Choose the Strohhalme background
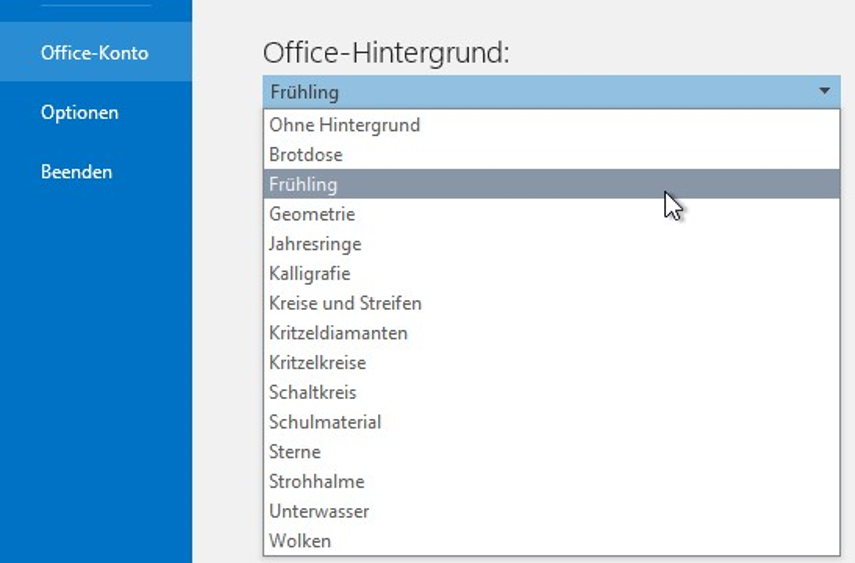 (x=551, y=482)
